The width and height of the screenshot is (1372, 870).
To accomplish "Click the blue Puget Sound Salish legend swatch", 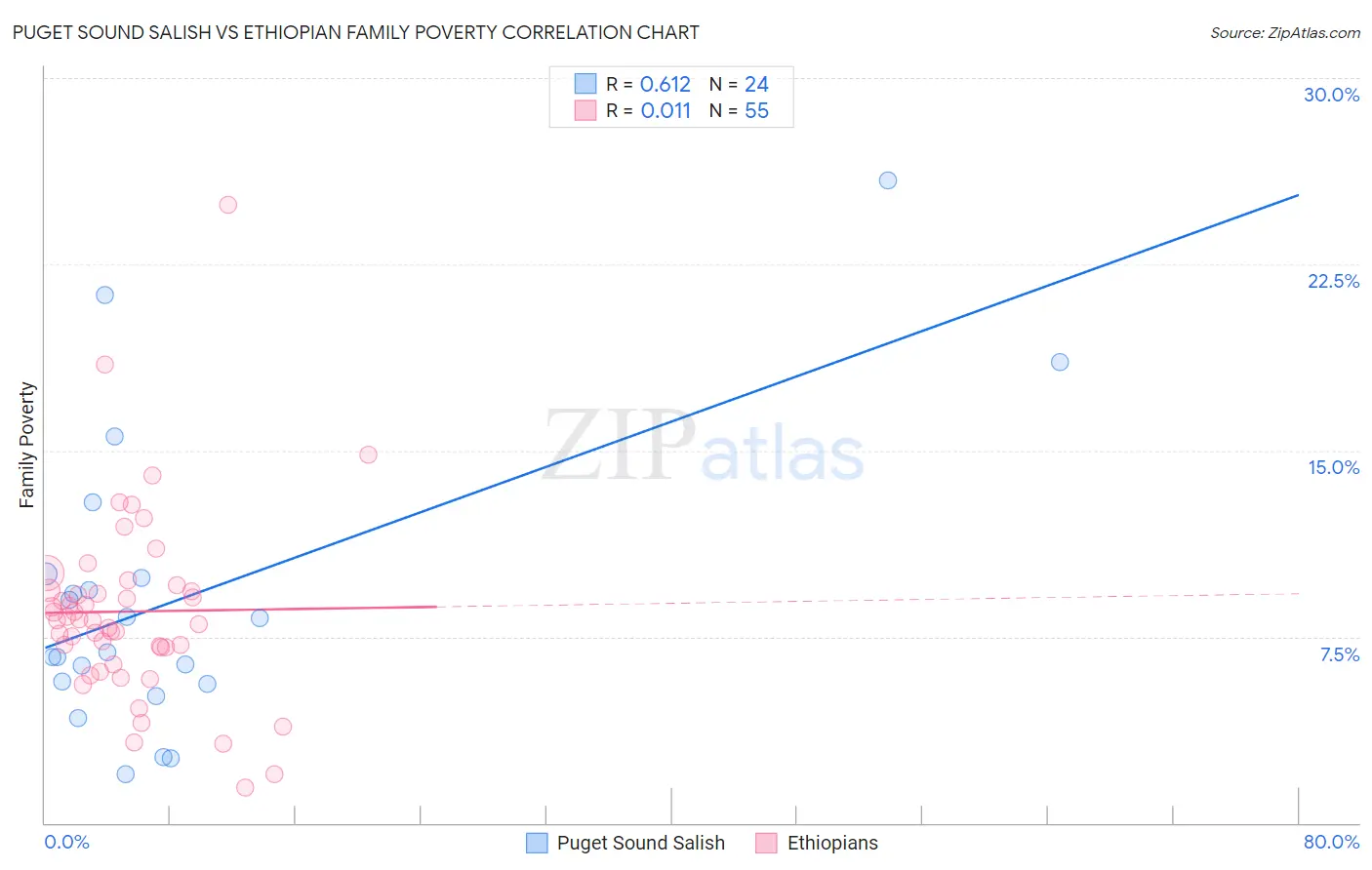I will [x=537, y=843].
